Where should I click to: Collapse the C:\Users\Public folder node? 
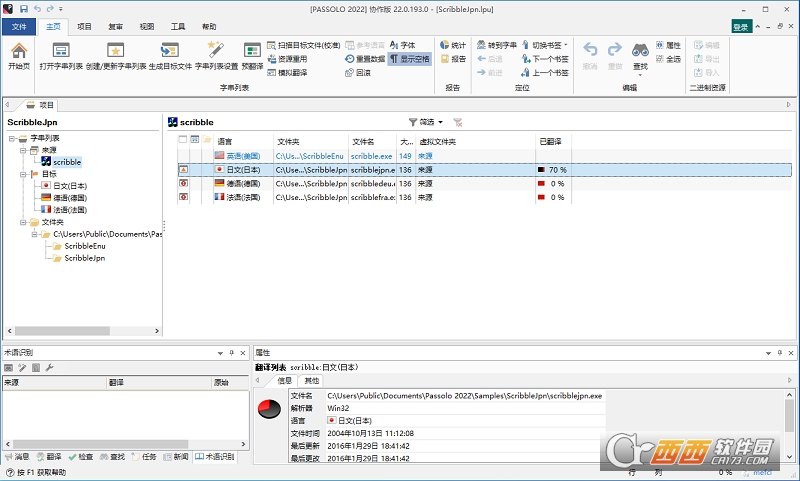click(34, 234)
